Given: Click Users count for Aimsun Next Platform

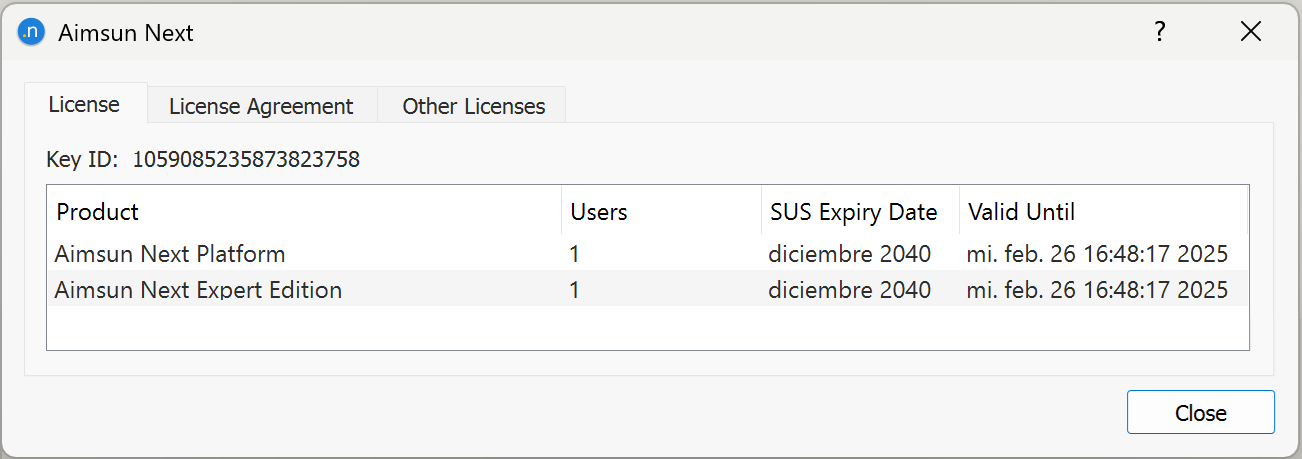Looking at the screenshot, I should [x=575, y=254].
